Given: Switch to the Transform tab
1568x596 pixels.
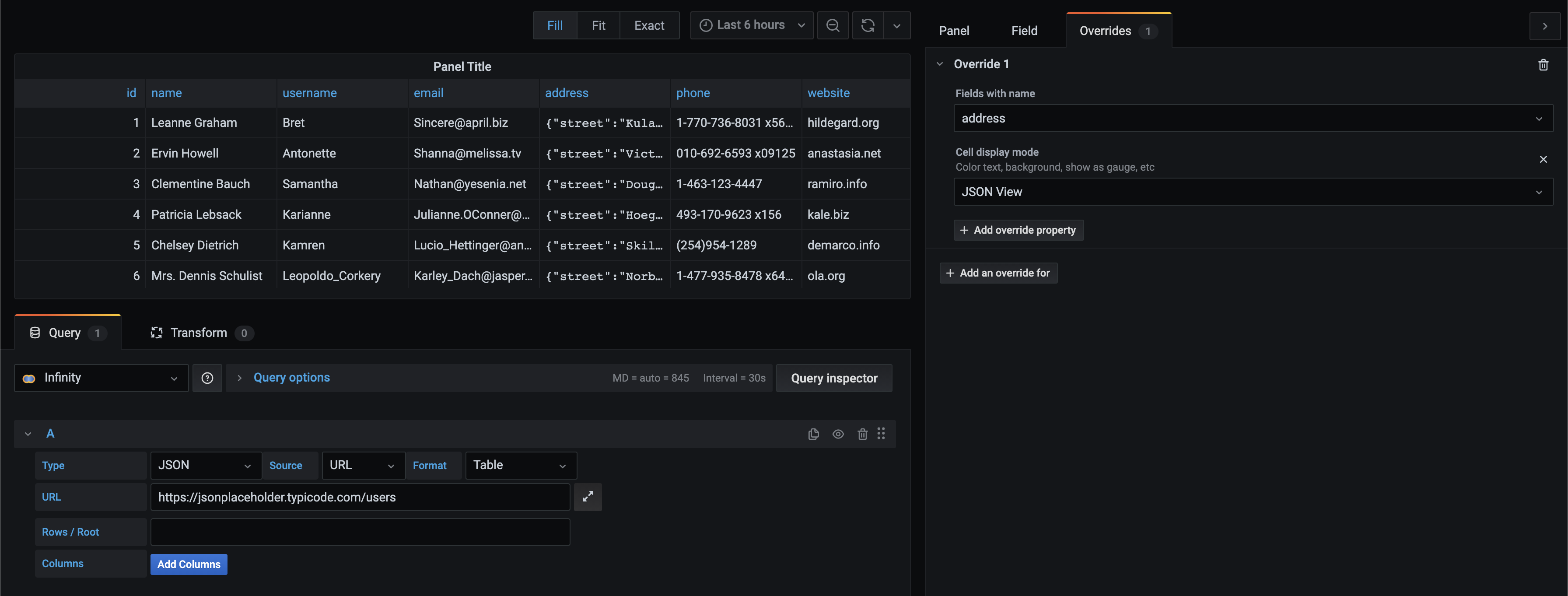Looking at the screenshot, I should click(x=199, y=333).
